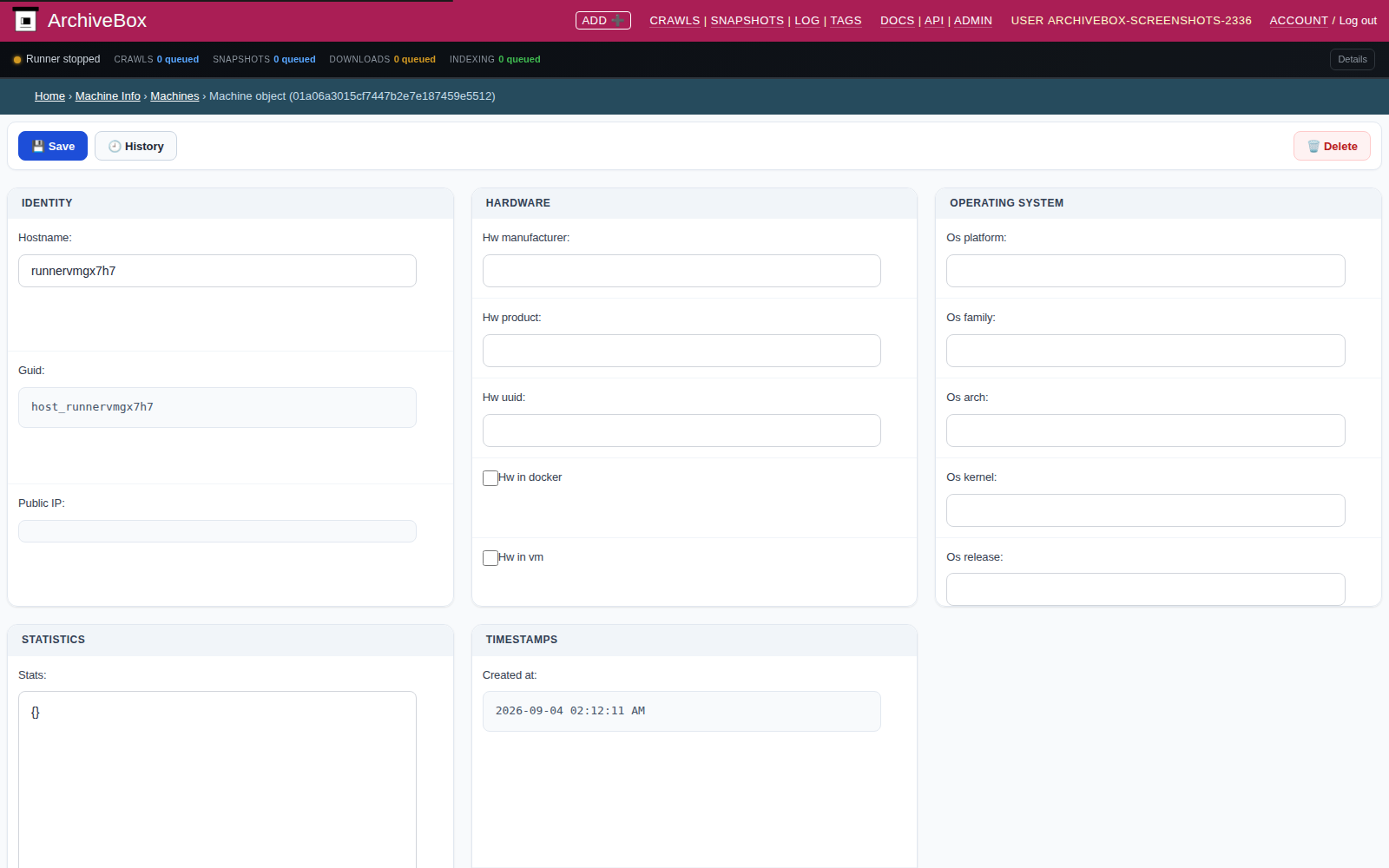Click the Machines breadcrumb
This screenshot has width=1389, height=868.
174,95
